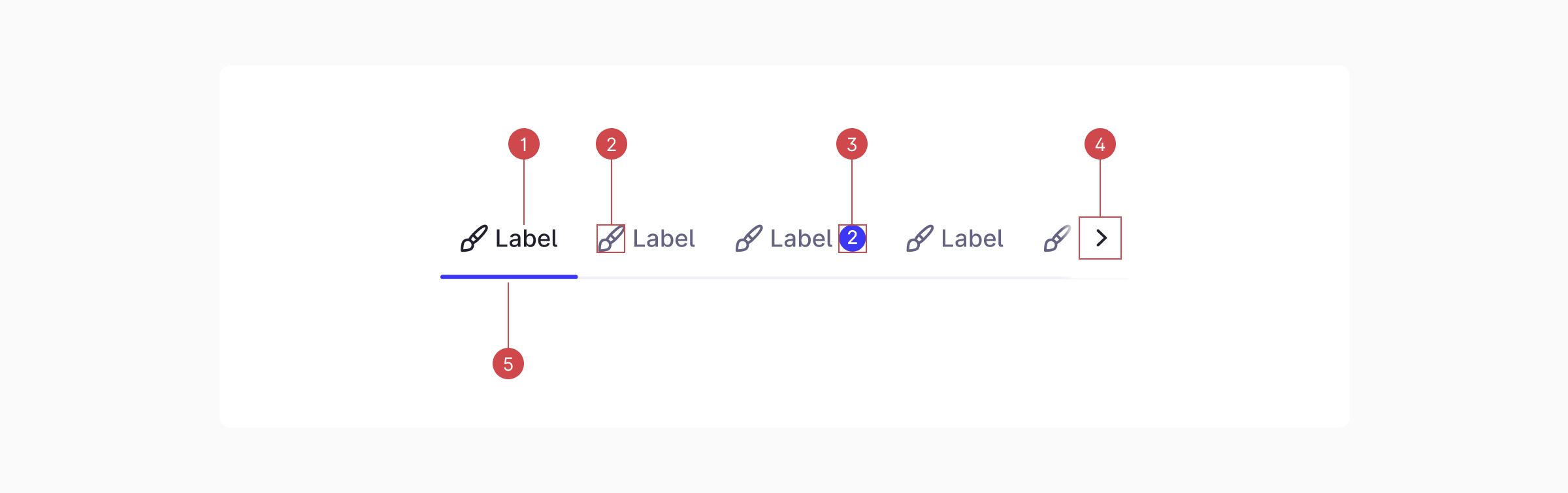Click red annotation marker number 4

coord(1100,144)
